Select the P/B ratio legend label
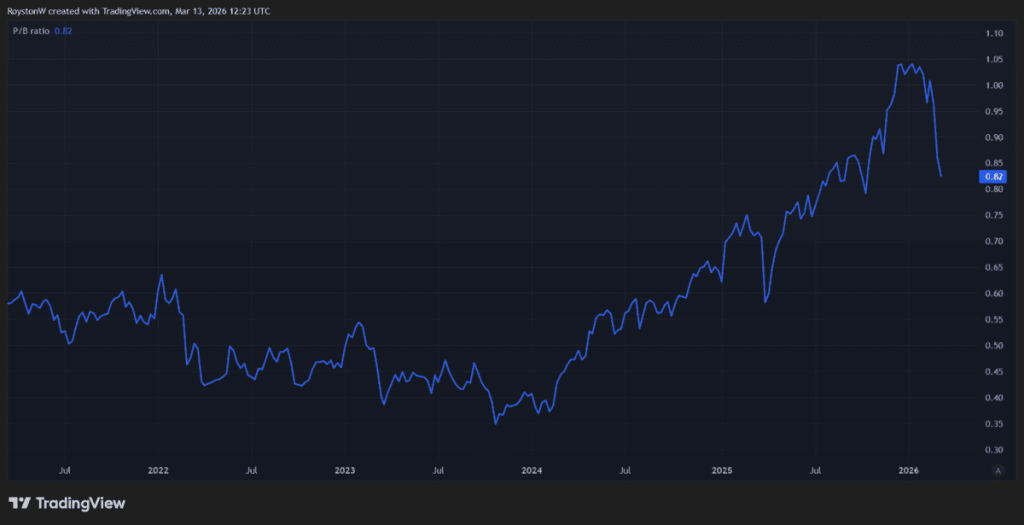 tap(28, 31)
